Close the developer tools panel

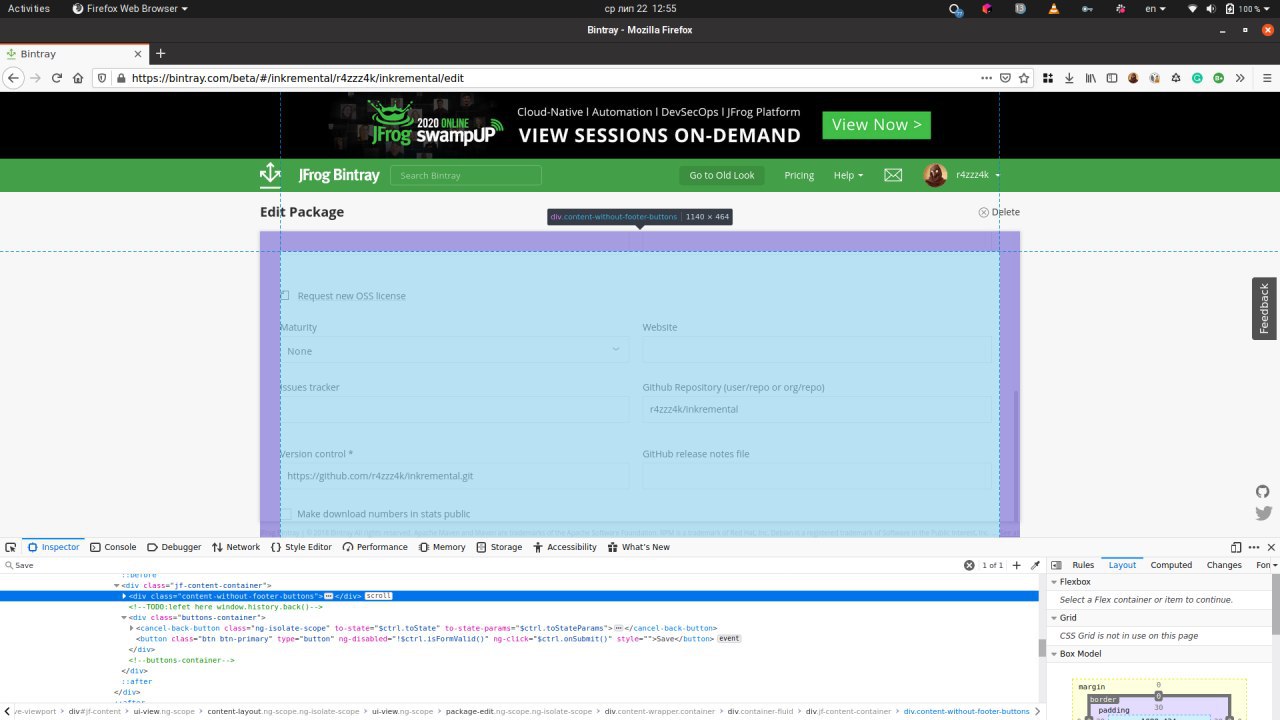[x=1271, y=547]
